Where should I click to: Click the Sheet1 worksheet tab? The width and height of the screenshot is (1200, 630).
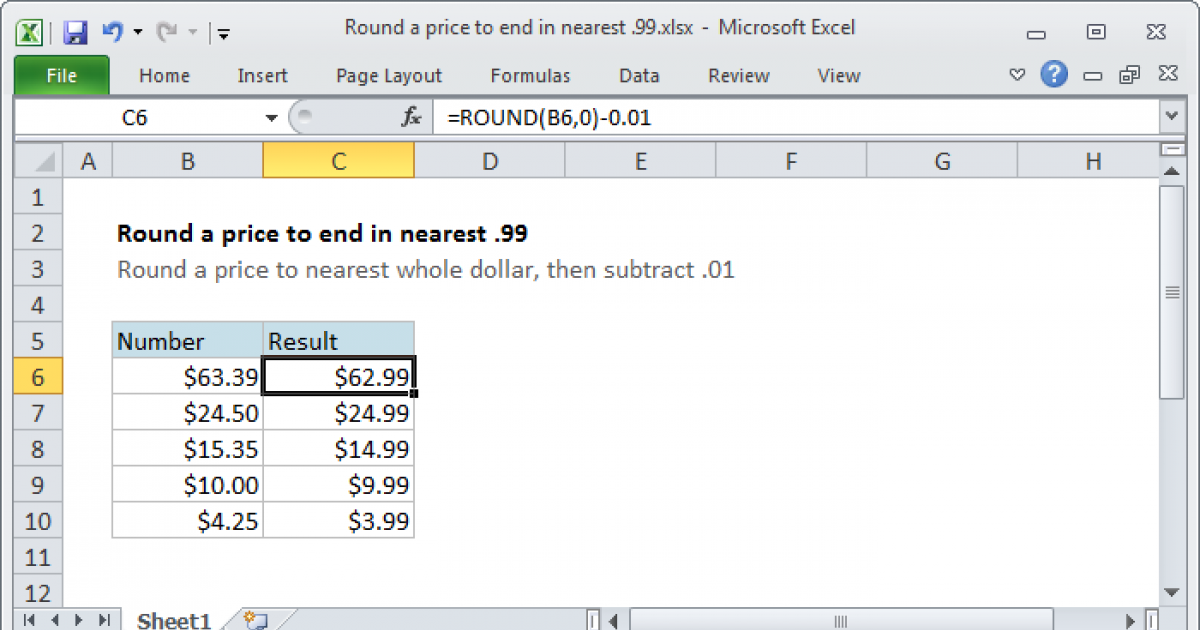174,621
